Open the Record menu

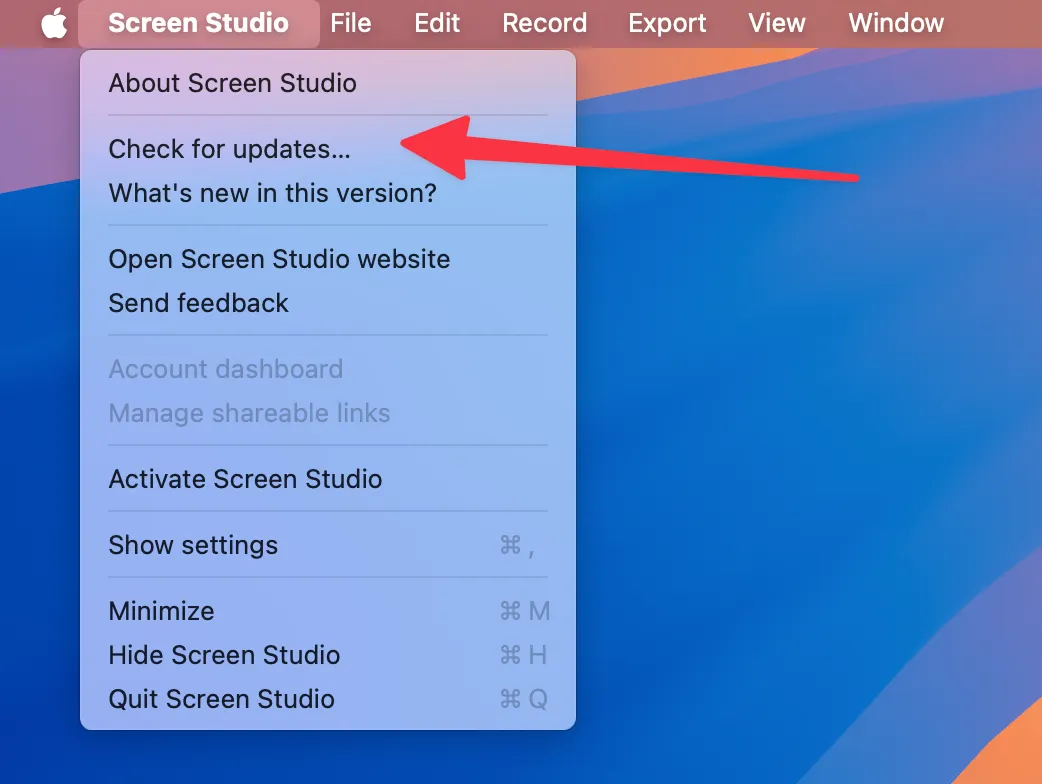tap(544, 23)
